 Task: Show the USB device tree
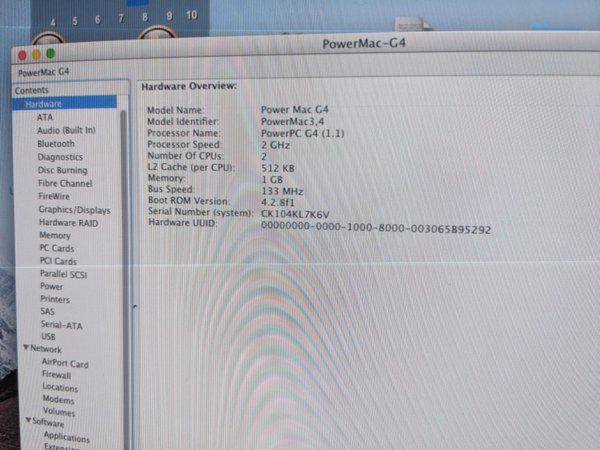tap(48, 336)
